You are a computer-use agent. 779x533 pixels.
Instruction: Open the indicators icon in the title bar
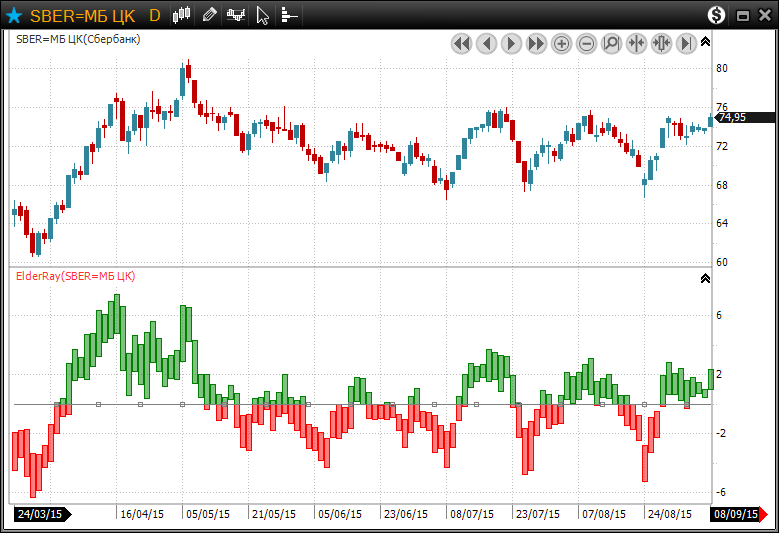click(x=236, y=15)
